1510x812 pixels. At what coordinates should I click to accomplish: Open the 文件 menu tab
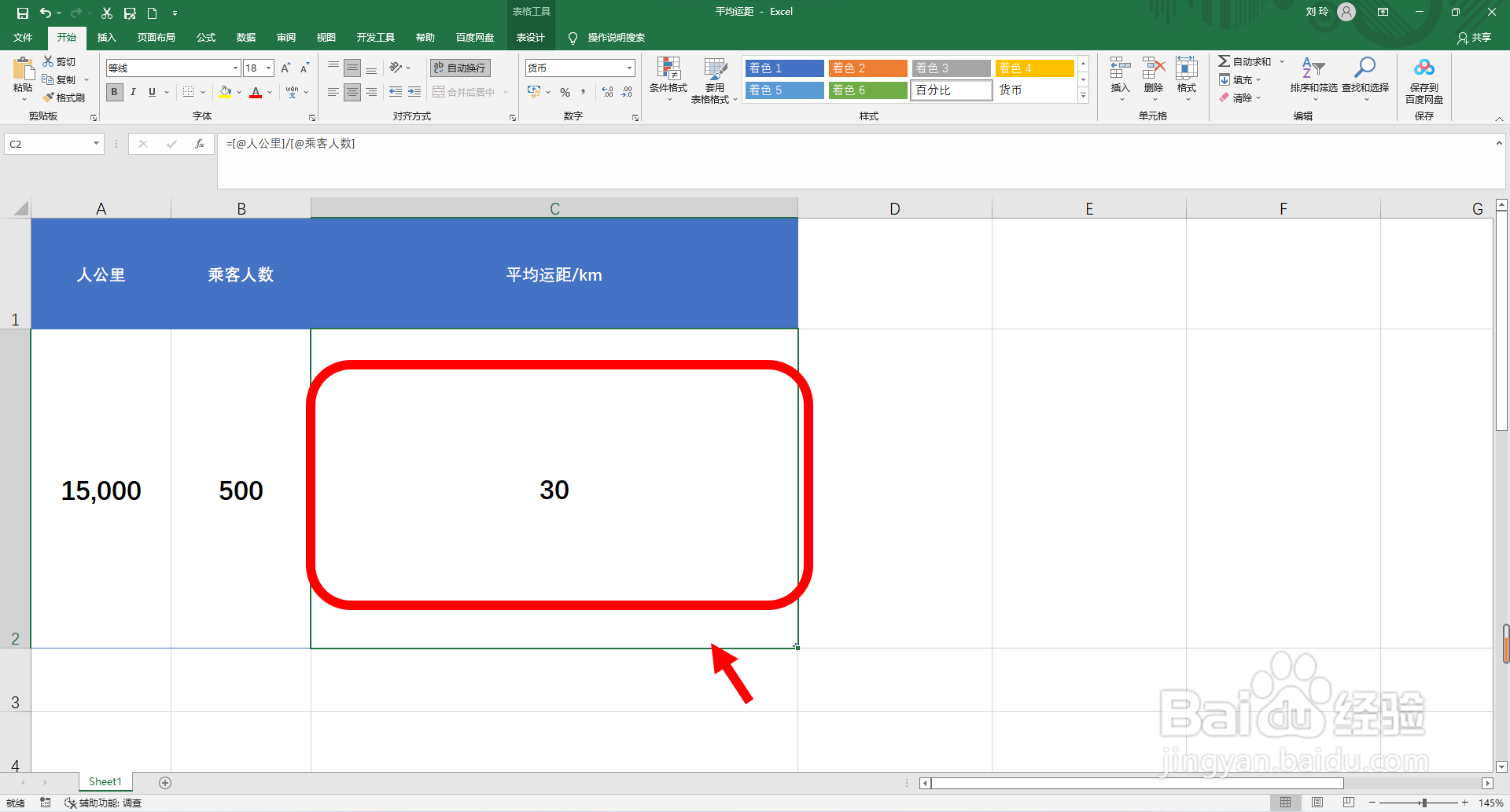[x=23, y=38]
